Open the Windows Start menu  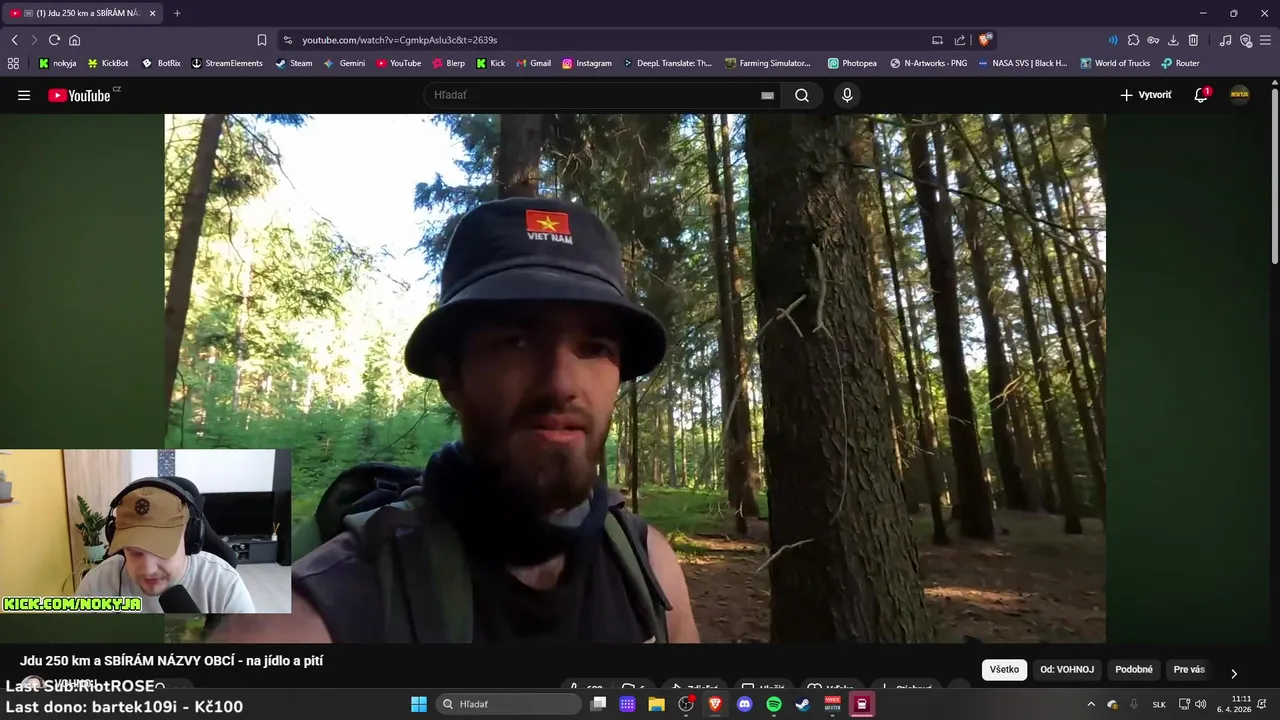418,704
